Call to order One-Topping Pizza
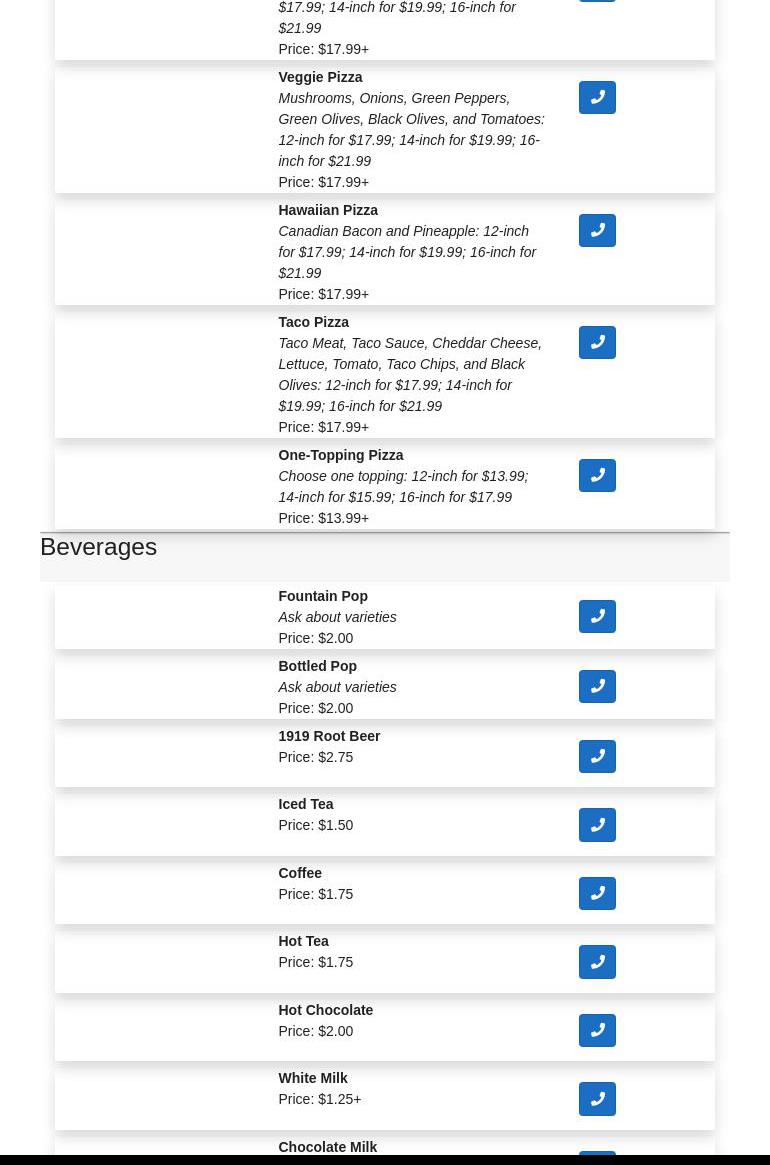This screenshot has height=1165, width=770. point(597,476)
